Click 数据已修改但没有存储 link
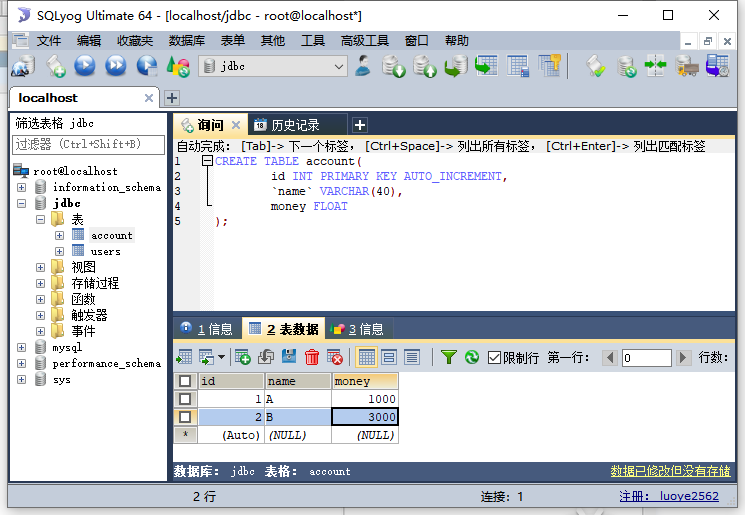Image resolution: width=745 pixels, height=515 pixels. [670, 470]
